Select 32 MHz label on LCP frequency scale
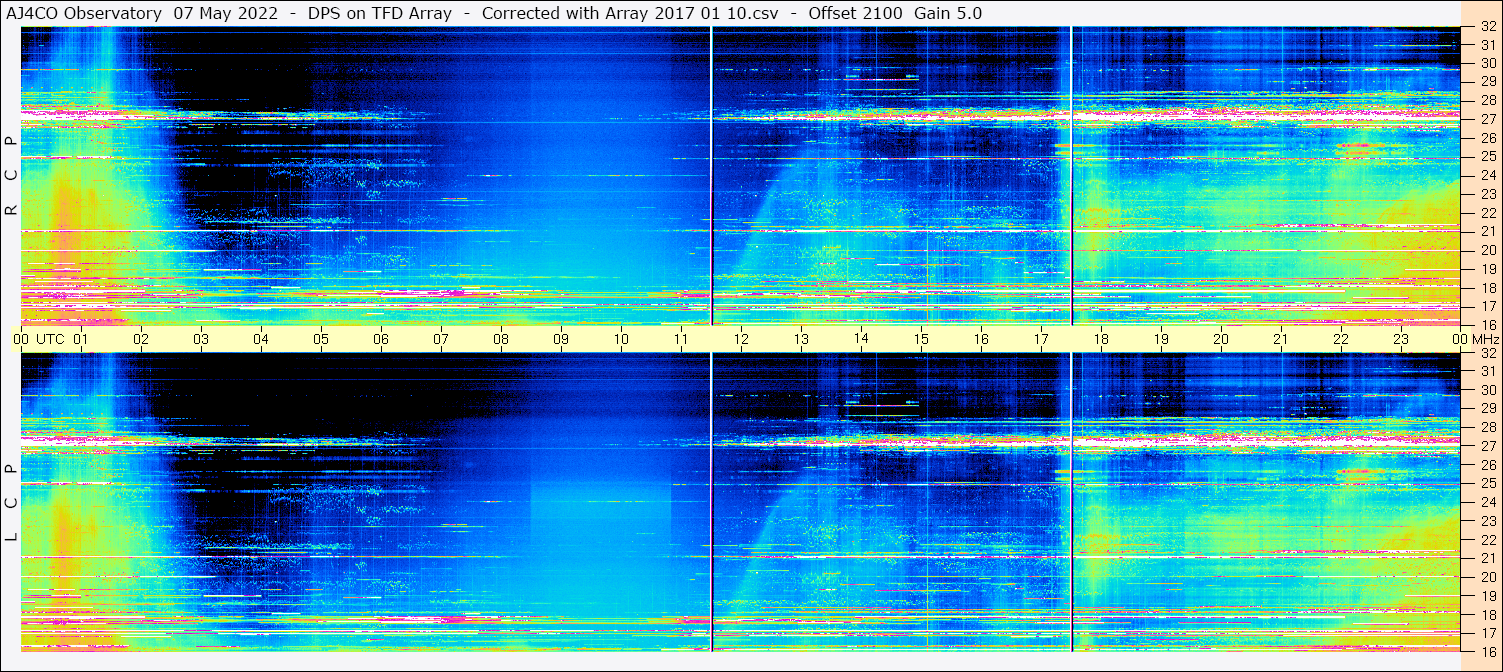This screenshot has height=672, width=1503. [1487, 353]
